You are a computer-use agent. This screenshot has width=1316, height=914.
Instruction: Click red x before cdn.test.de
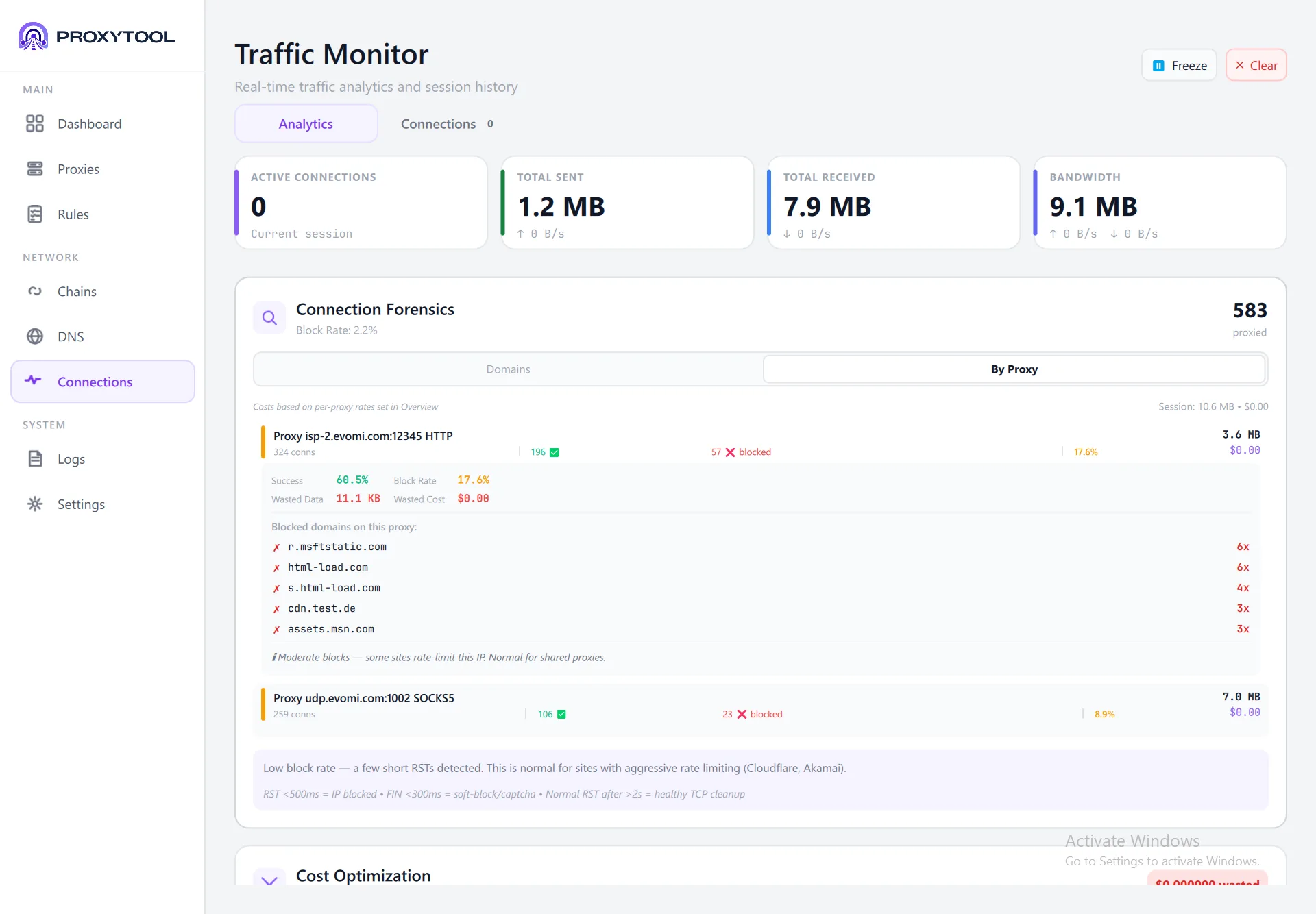[276, 609]
